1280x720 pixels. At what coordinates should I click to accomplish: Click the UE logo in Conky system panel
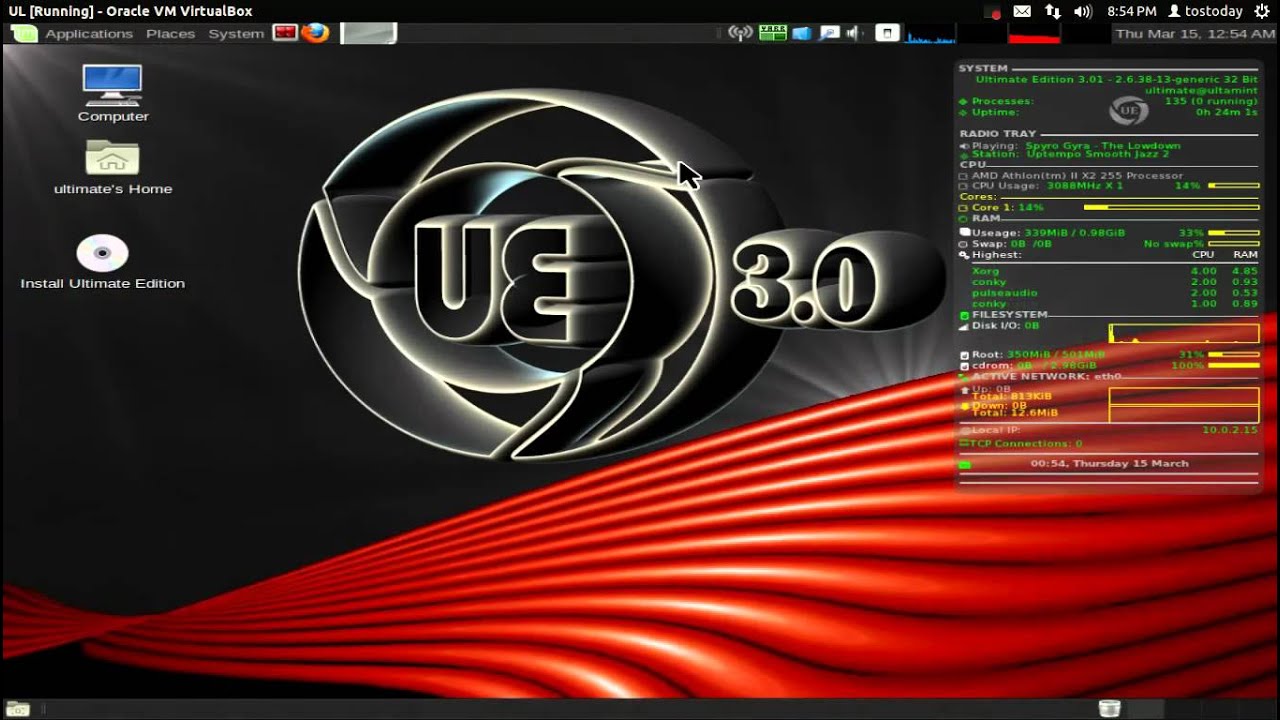pyautogui.click(x=1129, y=109)
